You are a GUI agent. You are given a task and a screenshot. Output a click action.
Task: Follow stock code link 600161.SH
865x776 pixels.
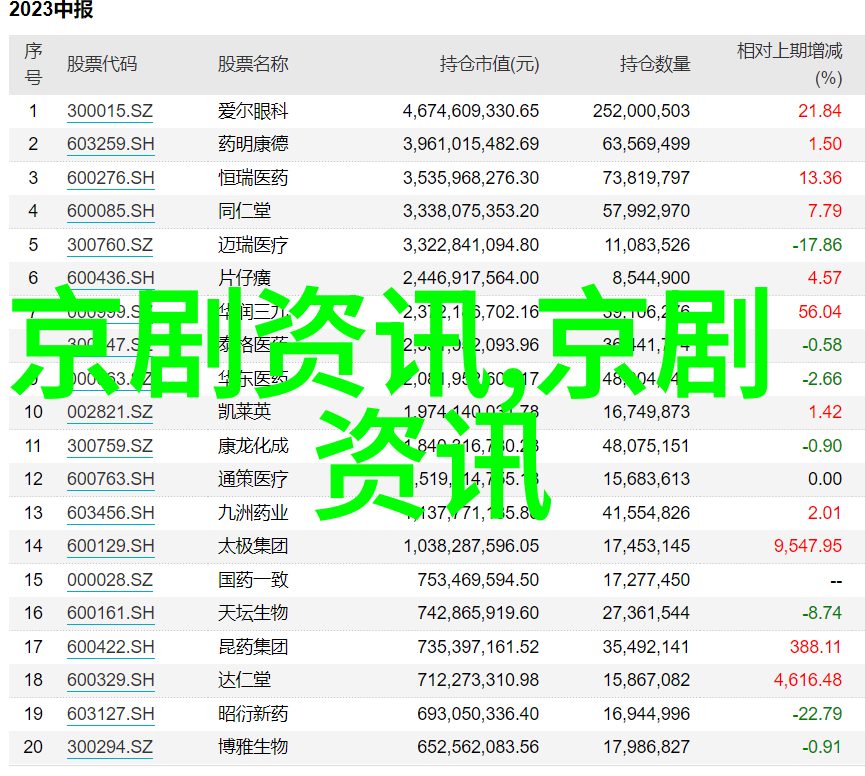[x=110, y=613]
